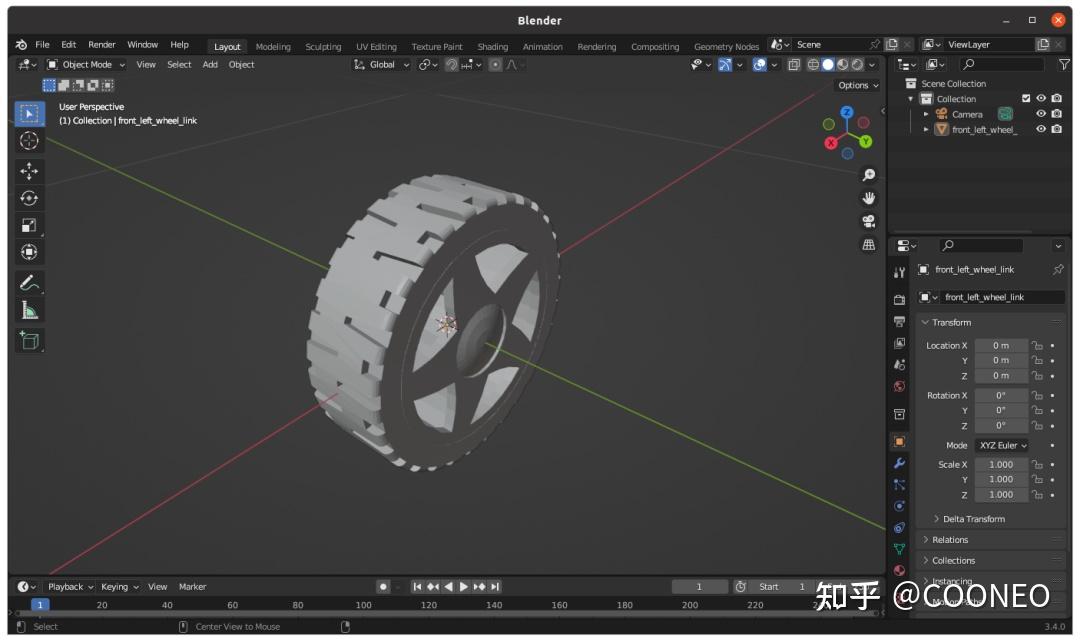Toggle X-ray display
1080x642 pixels.
(x=793, y=64)
